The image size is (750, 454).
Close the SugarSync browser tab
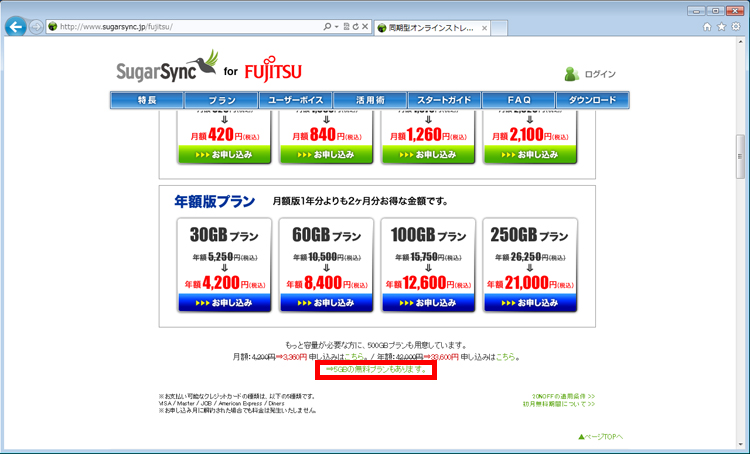coord(484,28)
